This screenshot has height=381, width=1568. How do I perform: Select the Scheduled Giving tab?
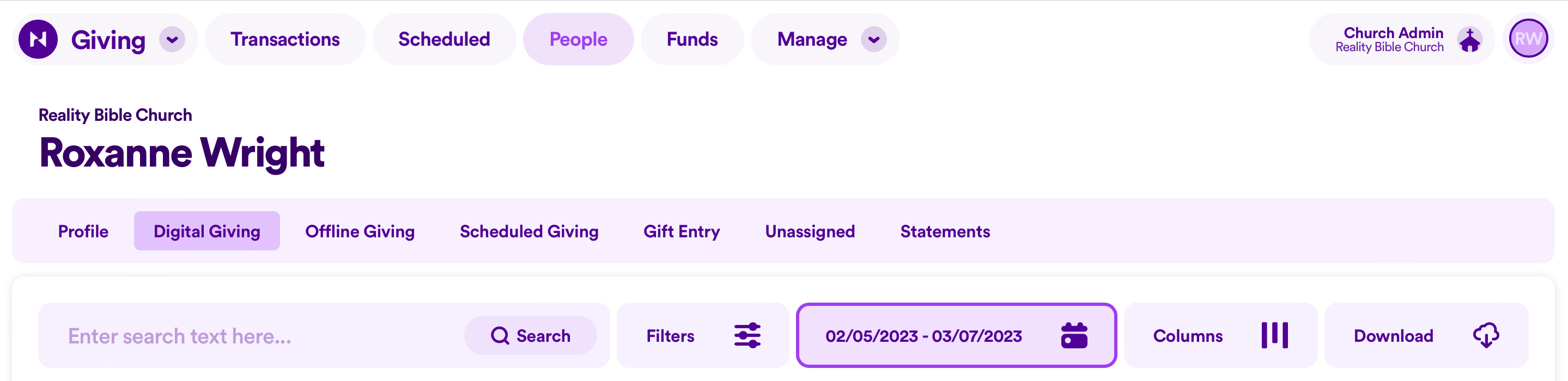(x=528, y=231)
